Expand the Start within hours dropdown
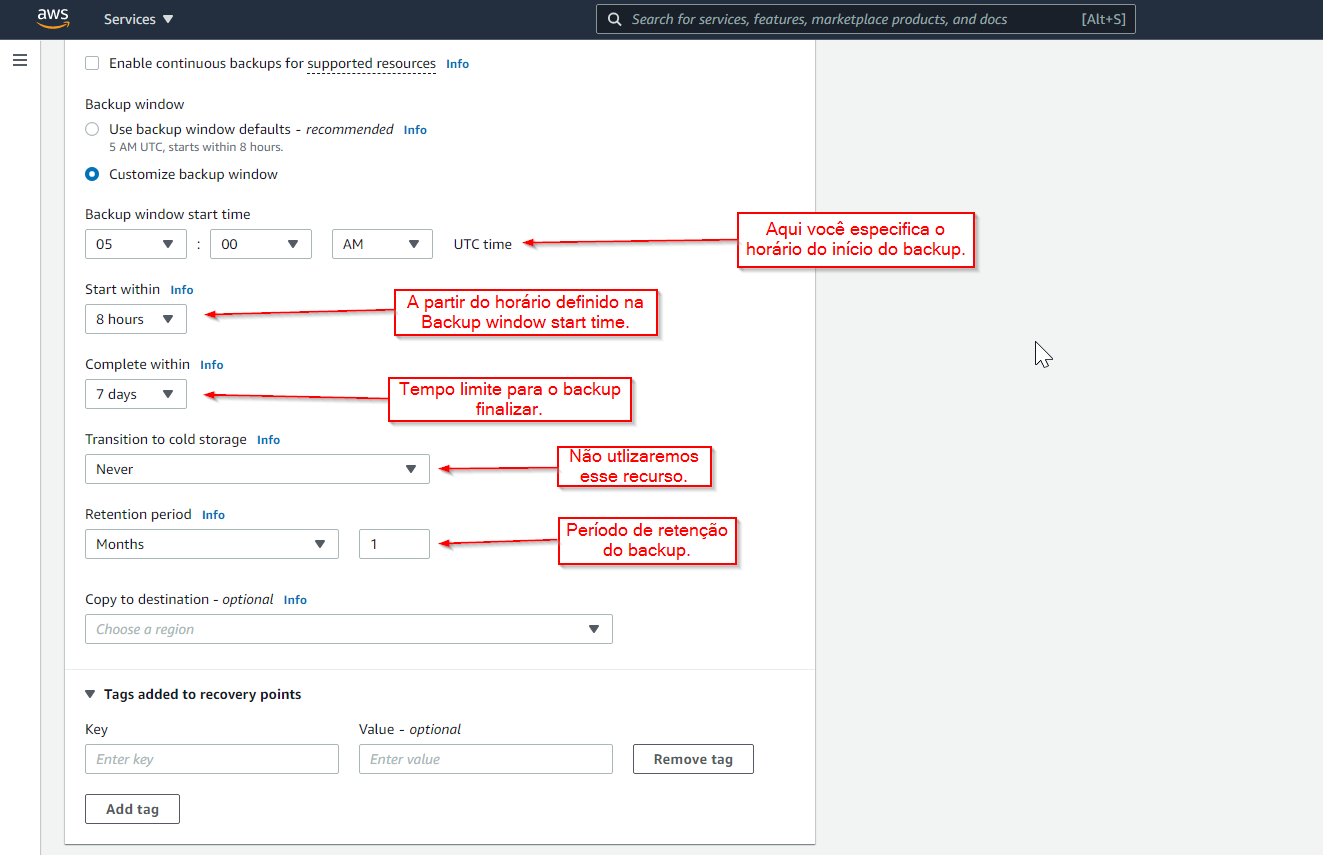Screen dimensions: 1323x855 pos(135,319)
